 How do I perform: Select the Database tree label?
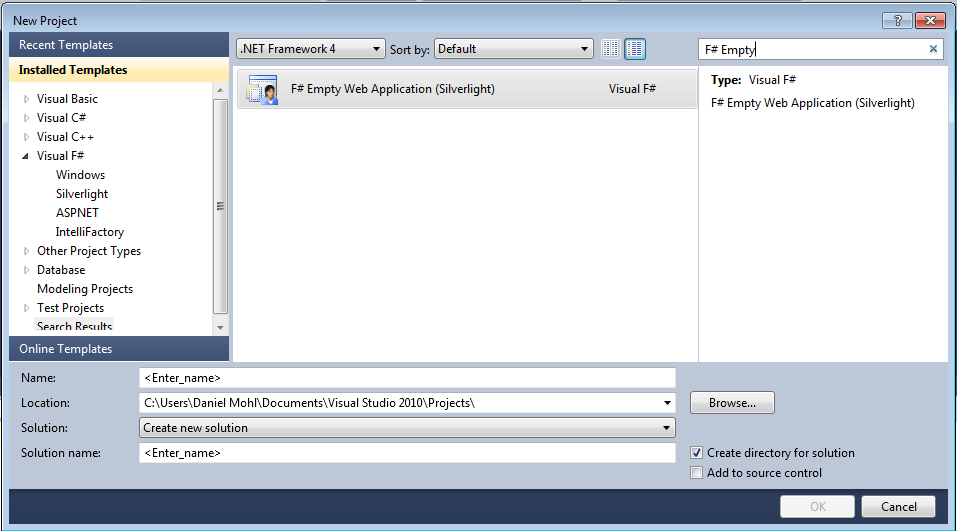pyautogui.click(x=61, y=270)
